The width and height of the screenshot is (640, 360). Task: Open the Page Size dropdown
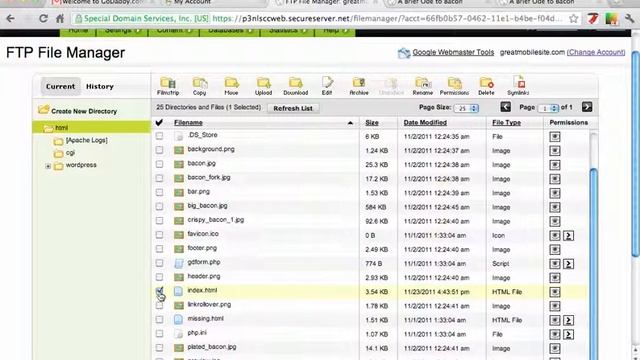(467, 108)
